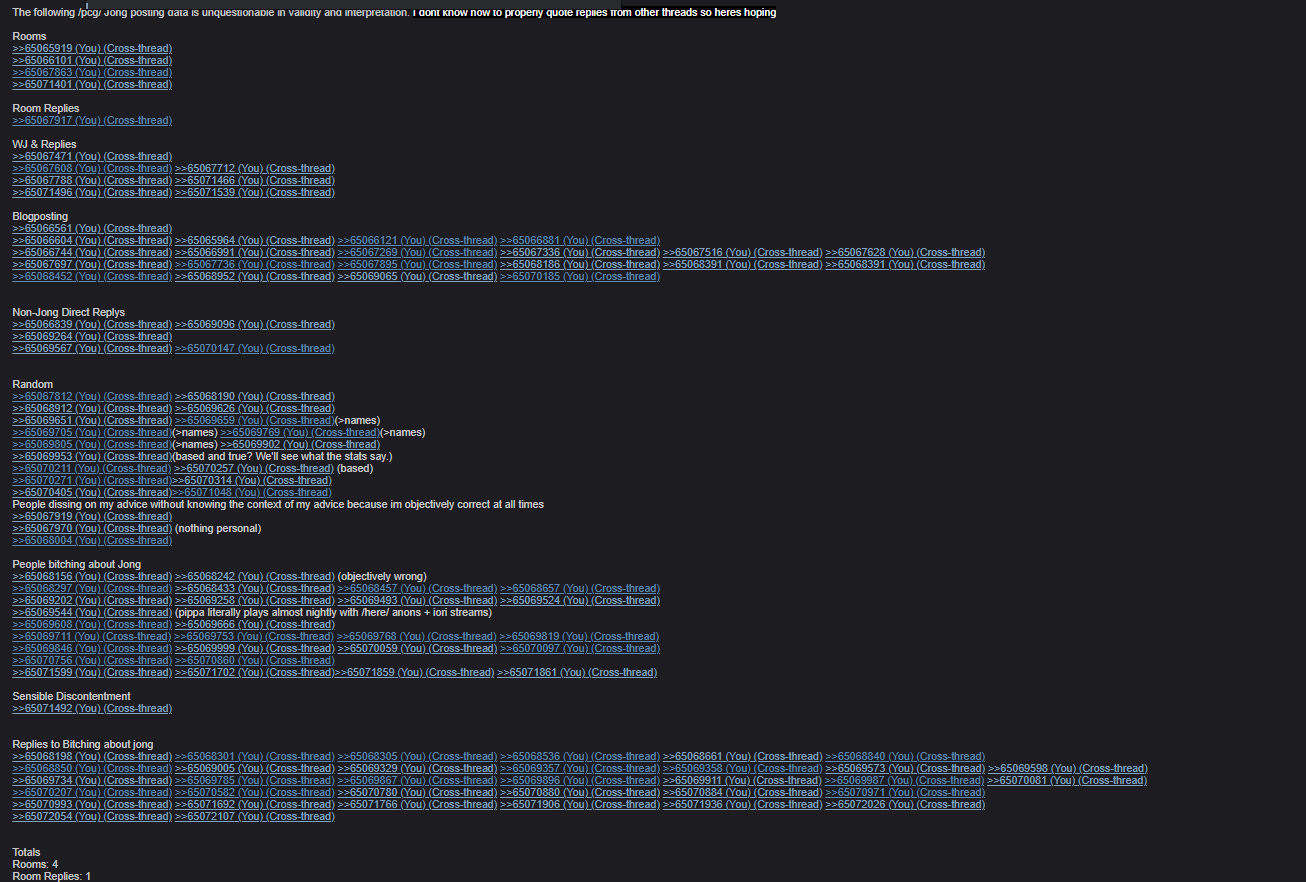1306x882 pixels.
Task: Click the >>65067917 link under Room Replies
Action: 92,120
